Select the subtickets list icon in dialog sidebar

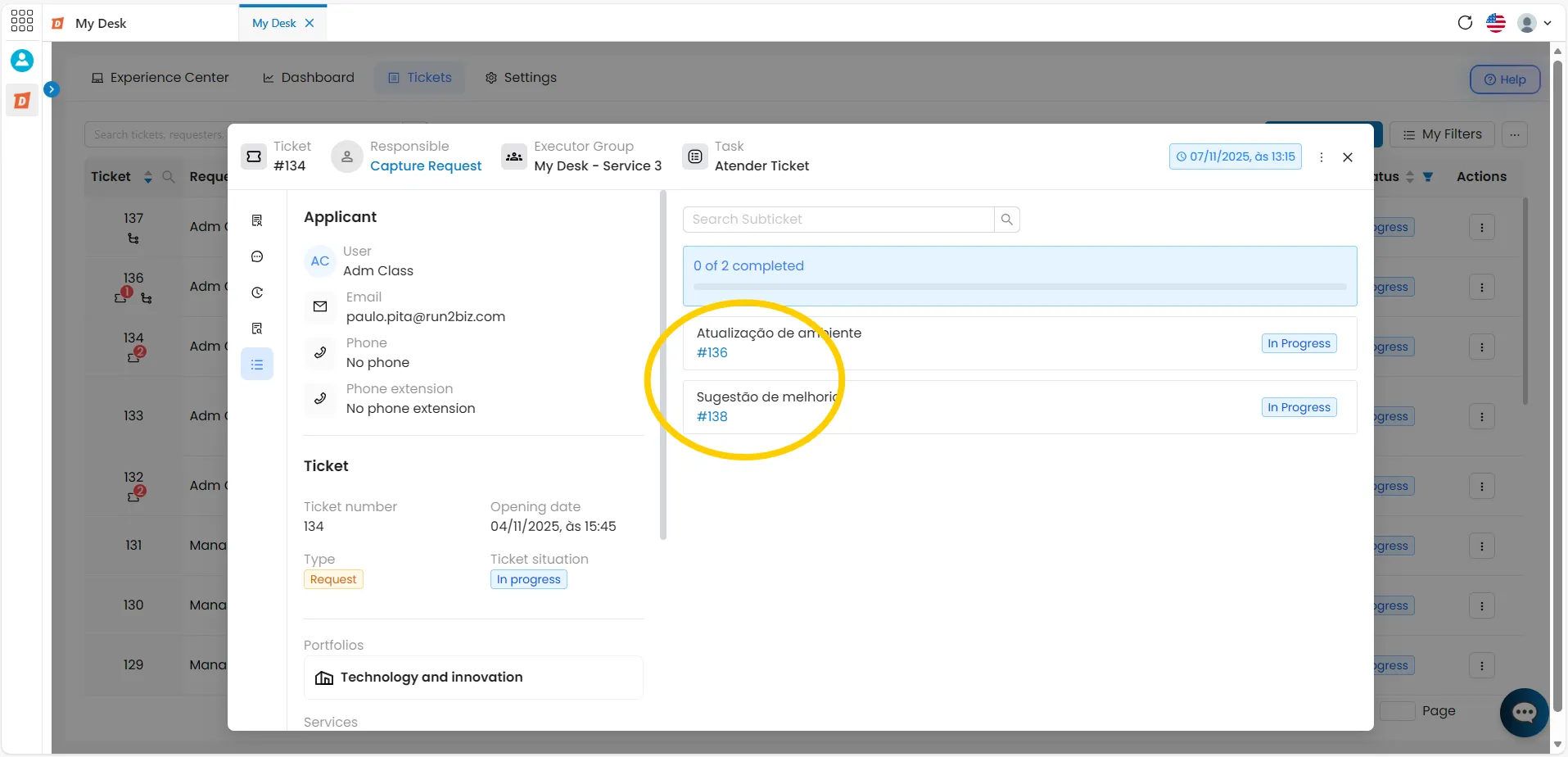coord(257,365)
